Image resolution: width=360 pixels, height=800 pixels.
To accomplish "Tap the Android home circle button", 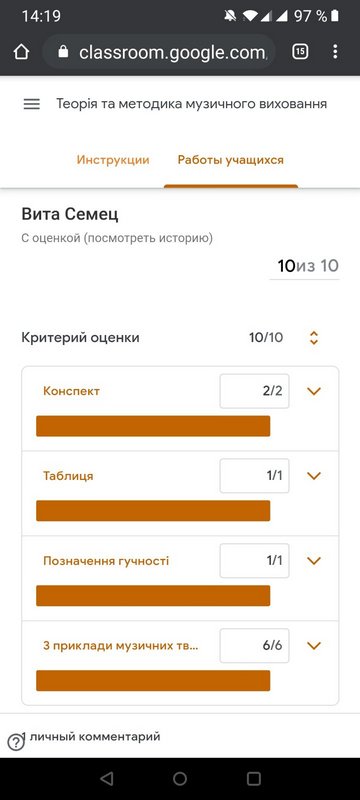I will click(x=180, y=778).
